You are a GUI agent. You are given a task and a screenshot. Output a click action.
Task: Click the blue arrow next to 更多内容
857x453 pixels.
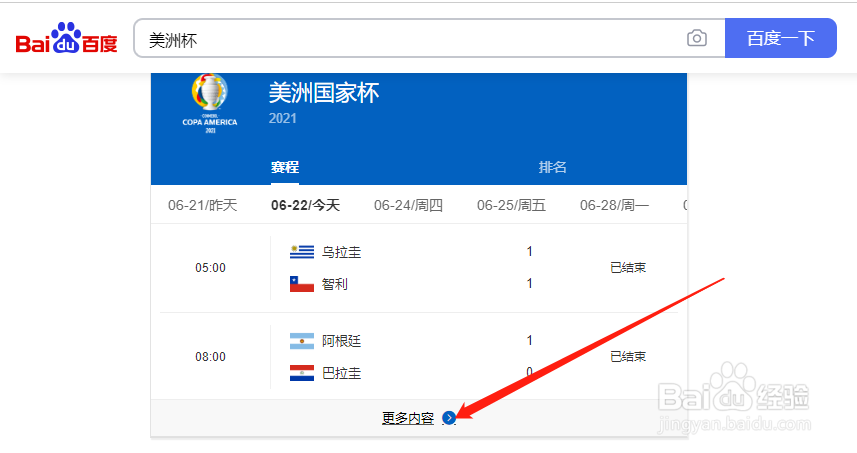pyautogui.click(x=449, y=418)
